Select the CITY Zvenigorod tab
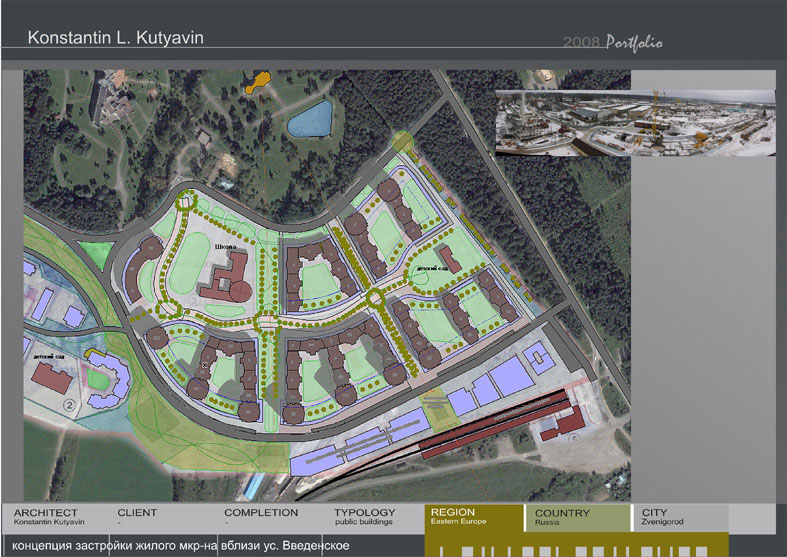Viewport: 787px width, 557px height. [680, 518]
